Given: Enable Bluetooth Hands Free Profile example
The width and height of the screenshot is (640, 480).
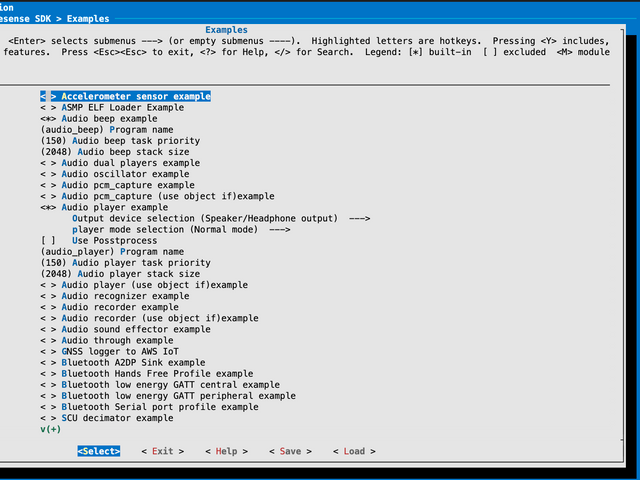Looking at the screenshot, I should [x=147, y=373].
